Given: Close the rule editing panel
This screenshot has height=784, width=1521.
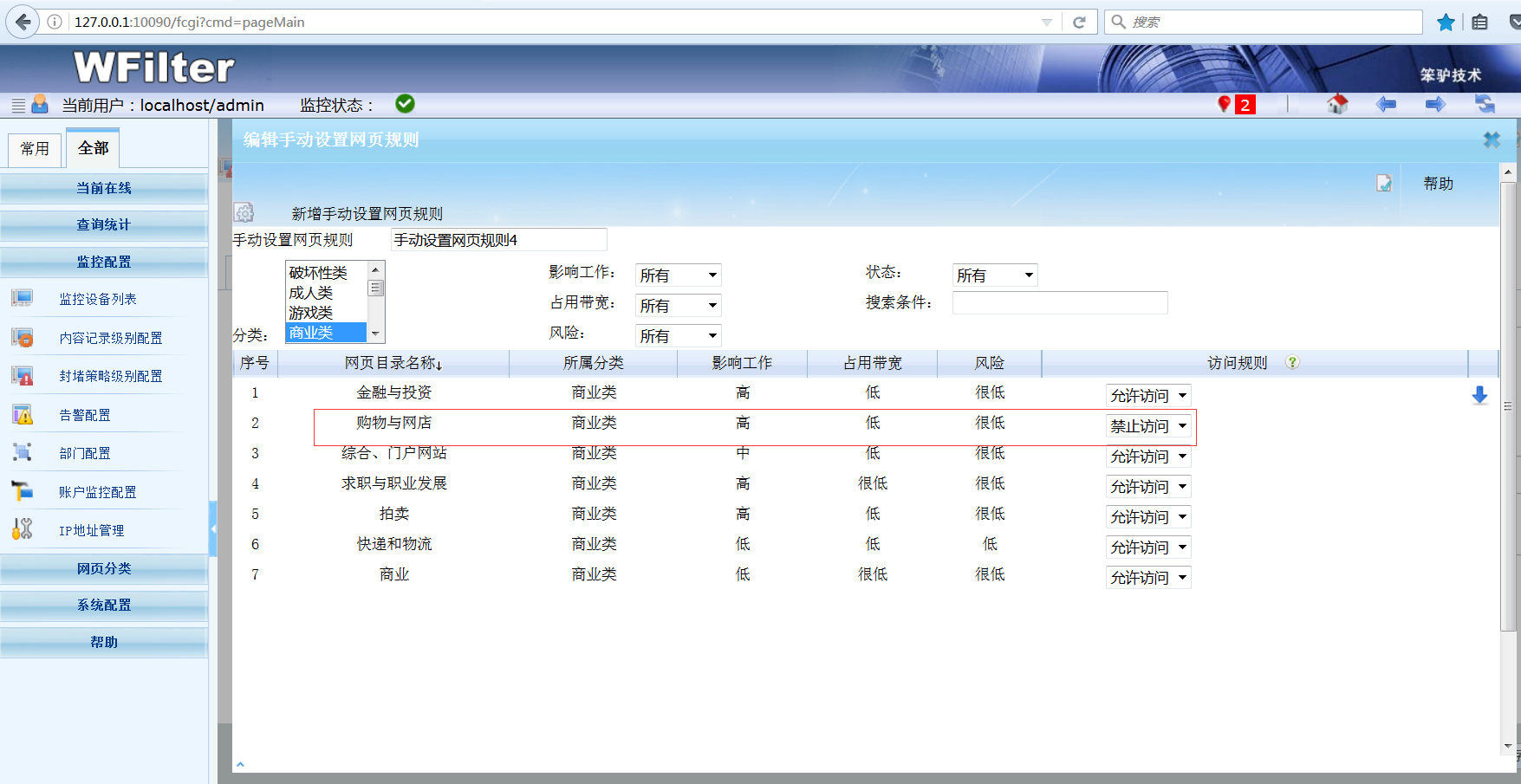Looking at the screenshot, I should 1491,139.
